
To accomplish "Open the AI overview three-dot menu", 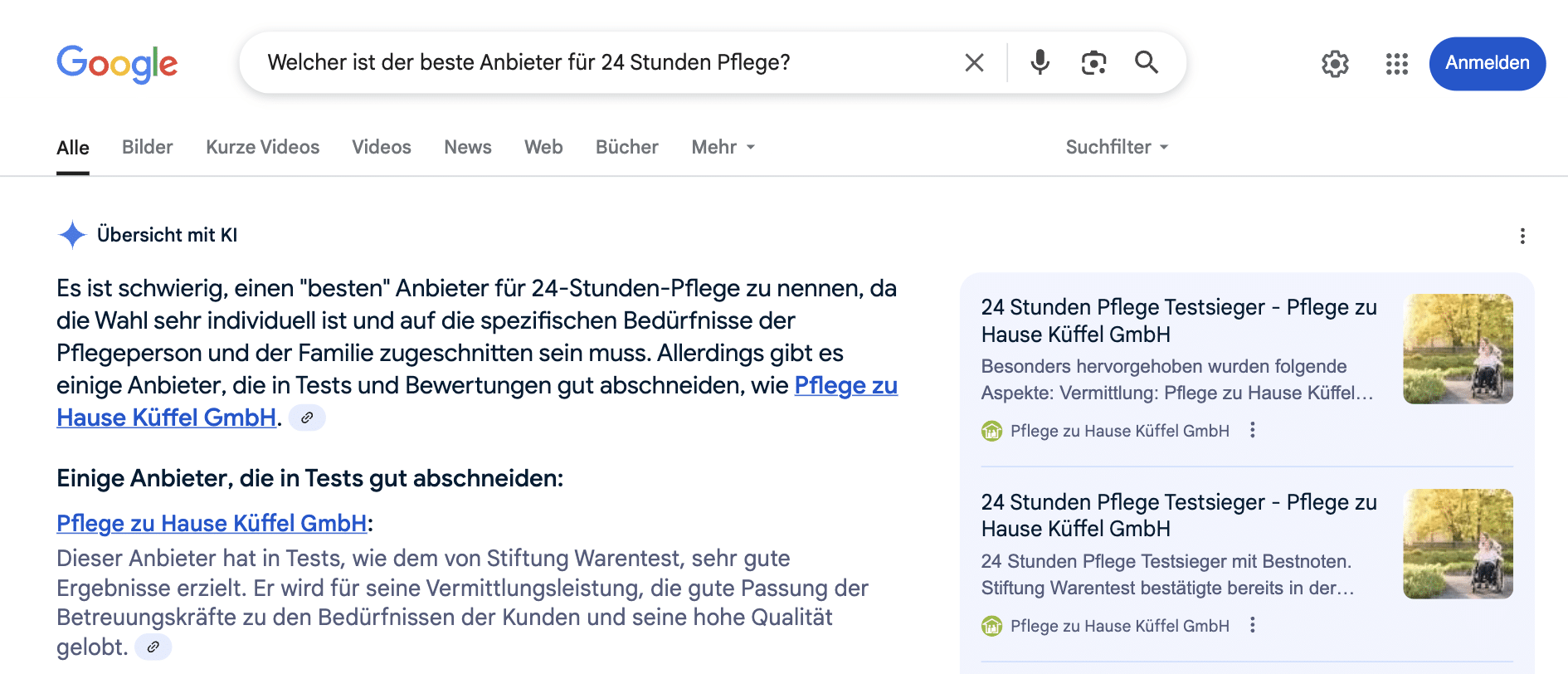I will pos(1522,237).
